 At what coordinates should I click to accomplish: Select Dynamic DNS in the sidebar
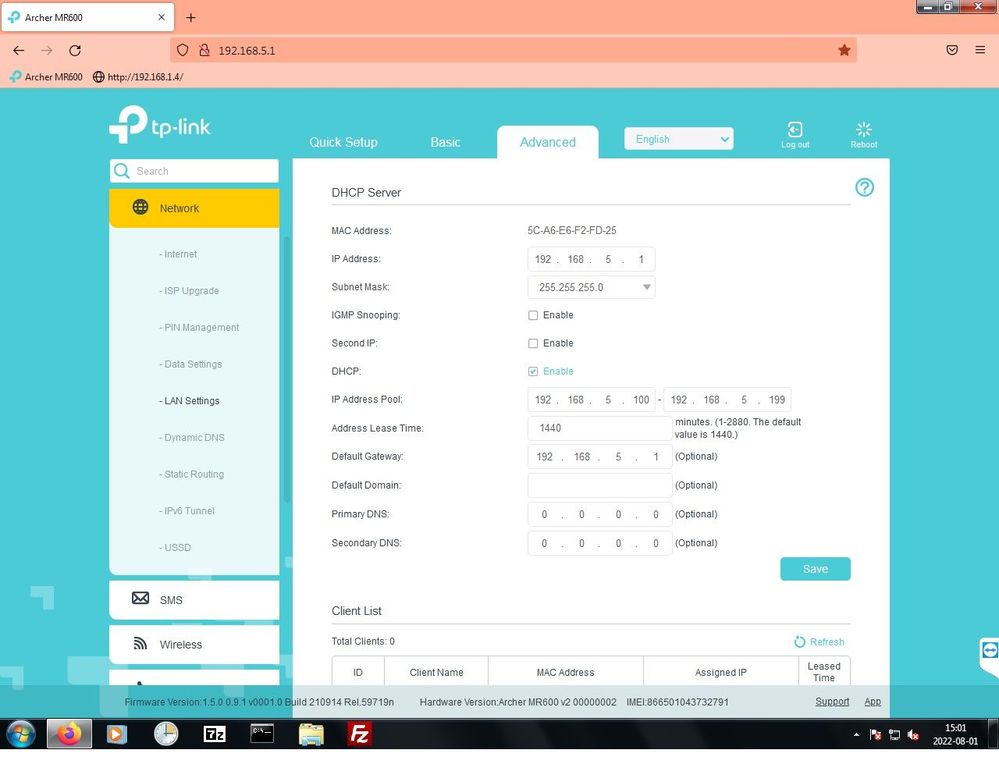pos(193,438)
